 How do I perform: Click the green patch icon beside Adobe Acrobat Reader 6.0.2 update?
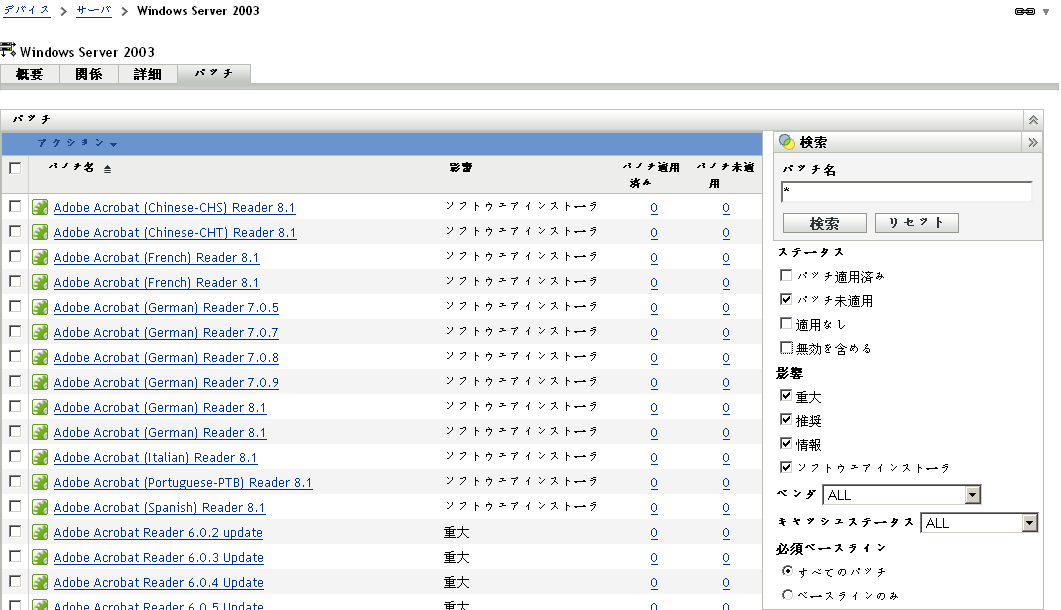[42, 532]
